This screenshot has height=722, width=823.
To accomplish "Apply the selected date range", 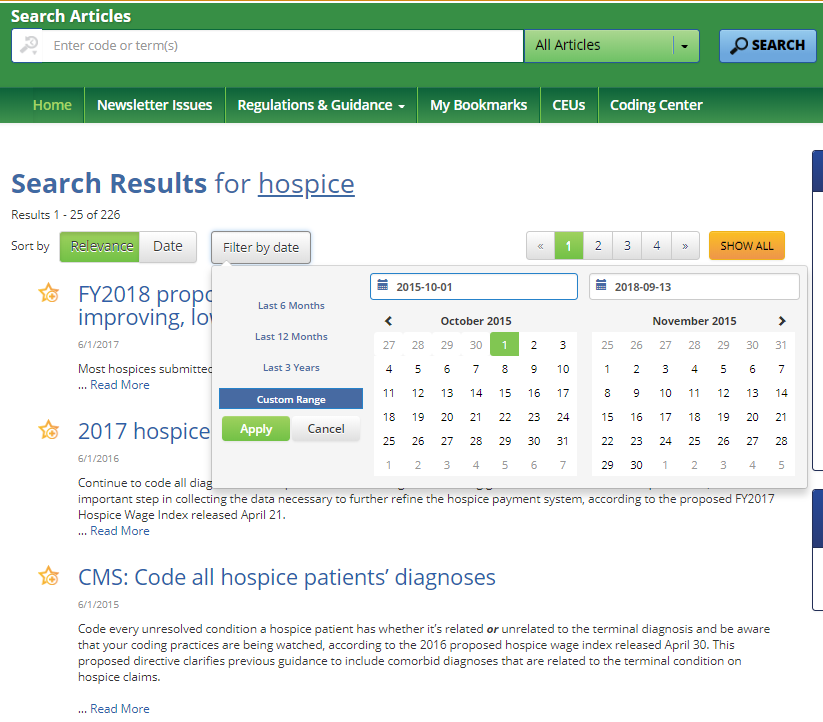I will (256, 428).
